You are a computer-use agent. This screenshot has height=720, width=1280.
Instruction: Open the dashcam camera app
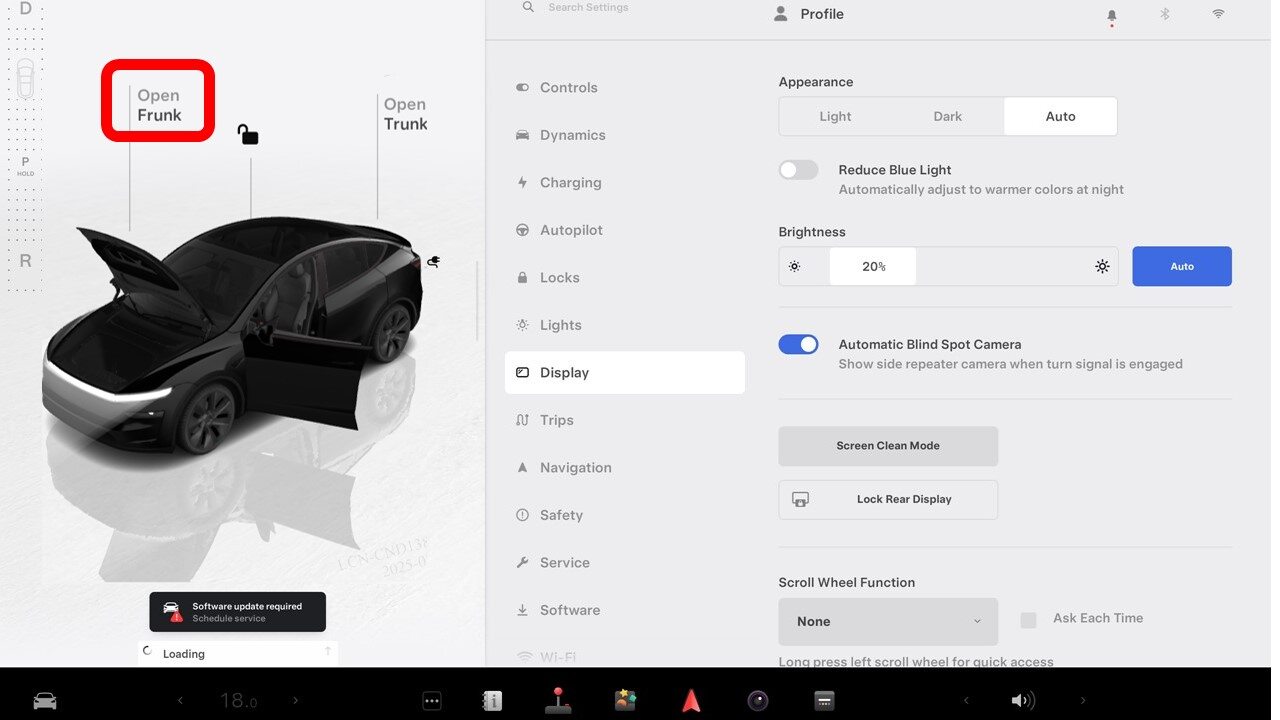click(758, 701)
